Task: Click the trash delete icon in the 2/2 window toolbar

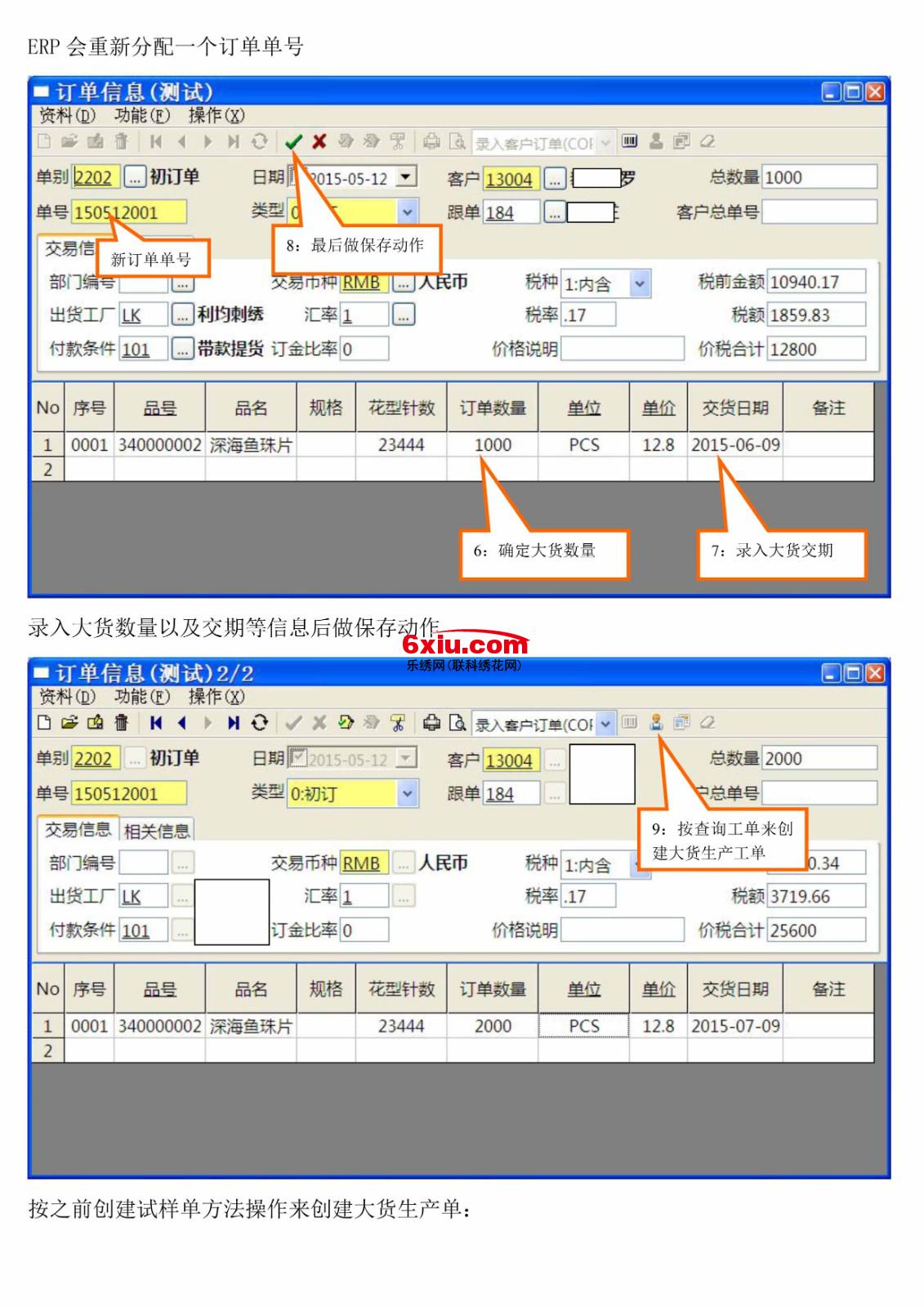Action: point(122,723)
